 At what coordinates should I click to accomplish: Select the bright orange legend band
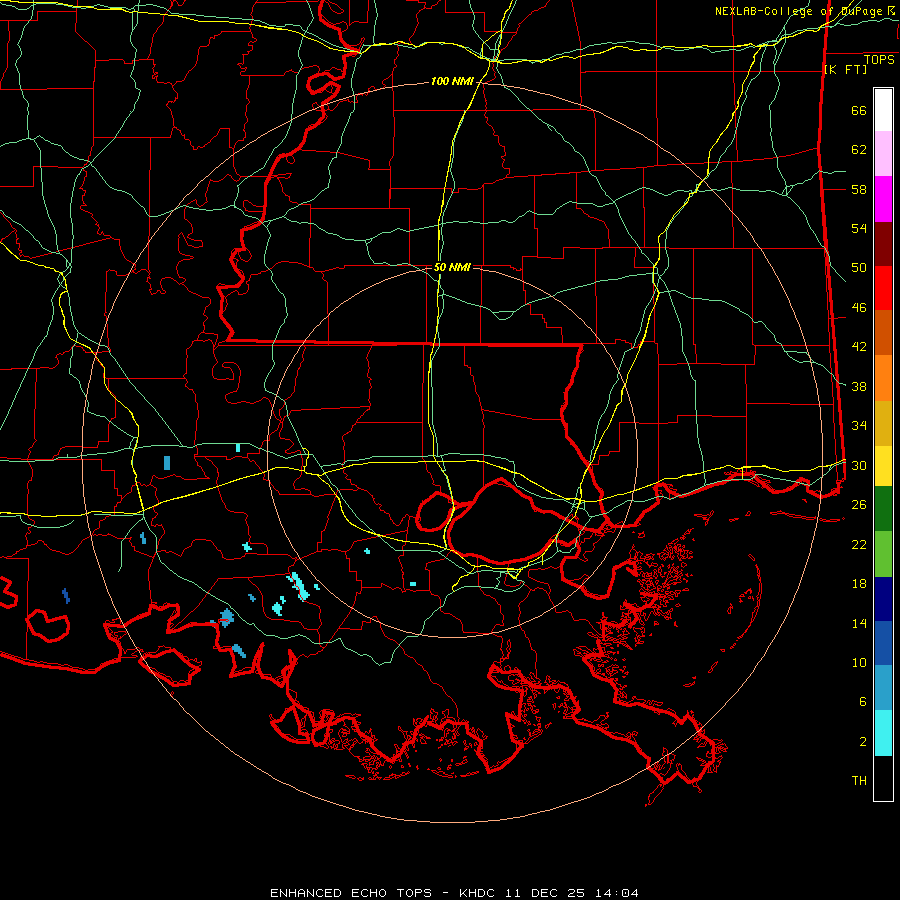tap(883, 378)
